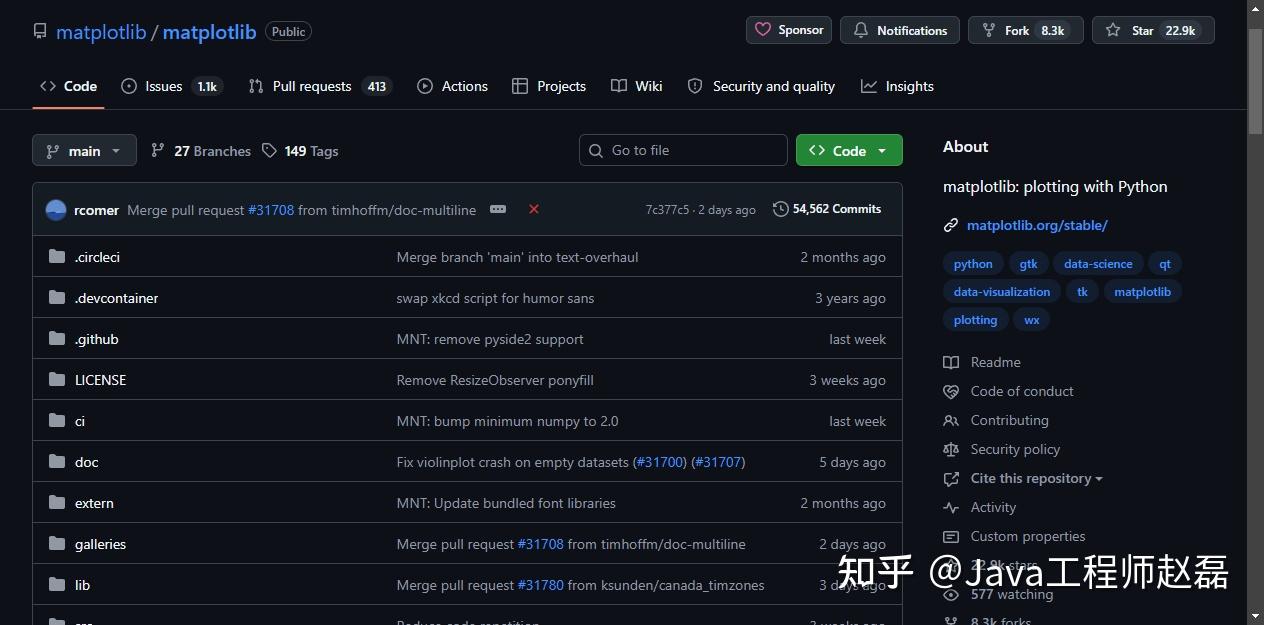This screenshot has width=1264, height=625.
Task: Open the Projects tab
Action: tap(549, 86)
